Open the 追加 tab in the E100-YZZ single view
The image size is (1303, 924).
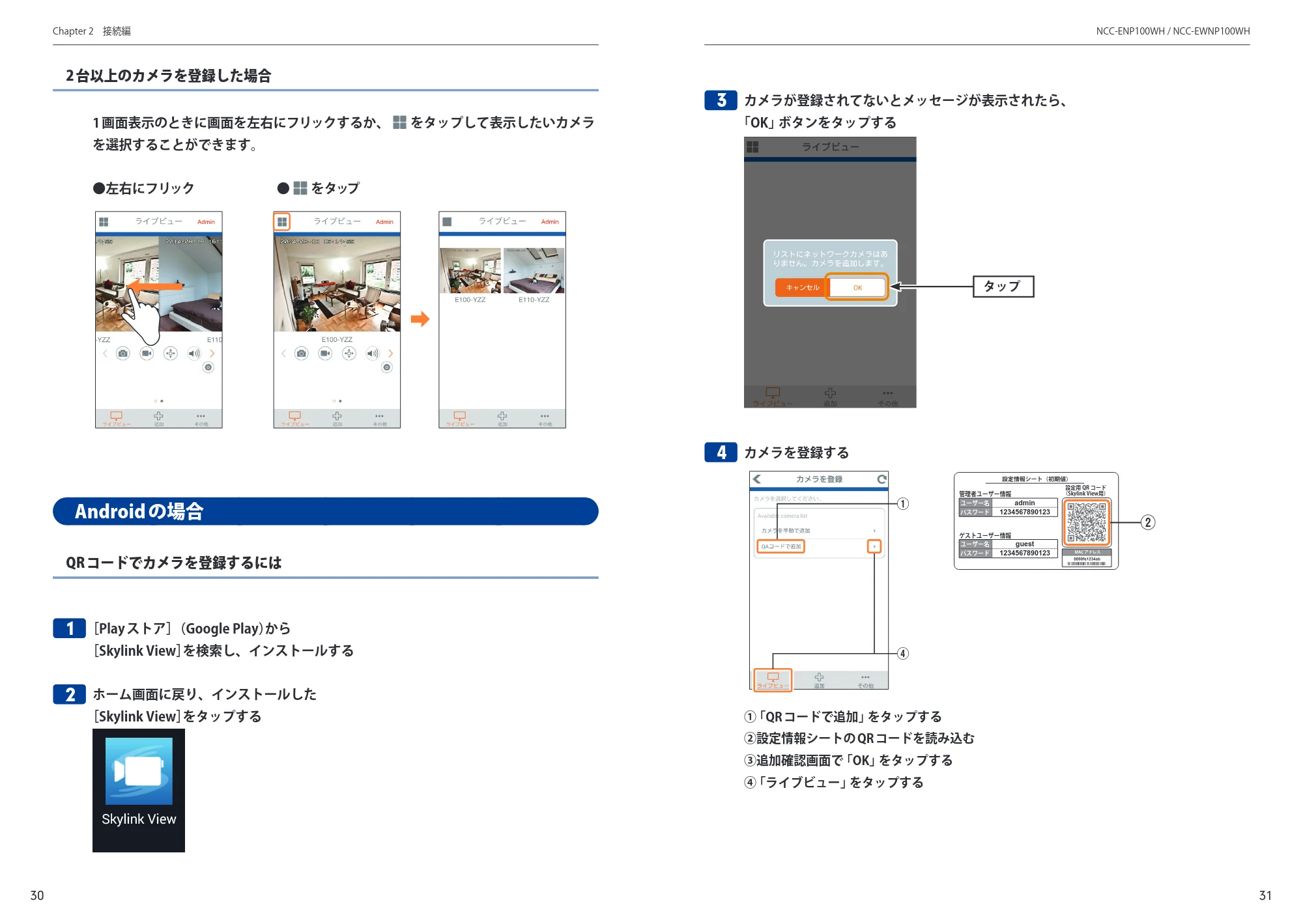(337, 419)
